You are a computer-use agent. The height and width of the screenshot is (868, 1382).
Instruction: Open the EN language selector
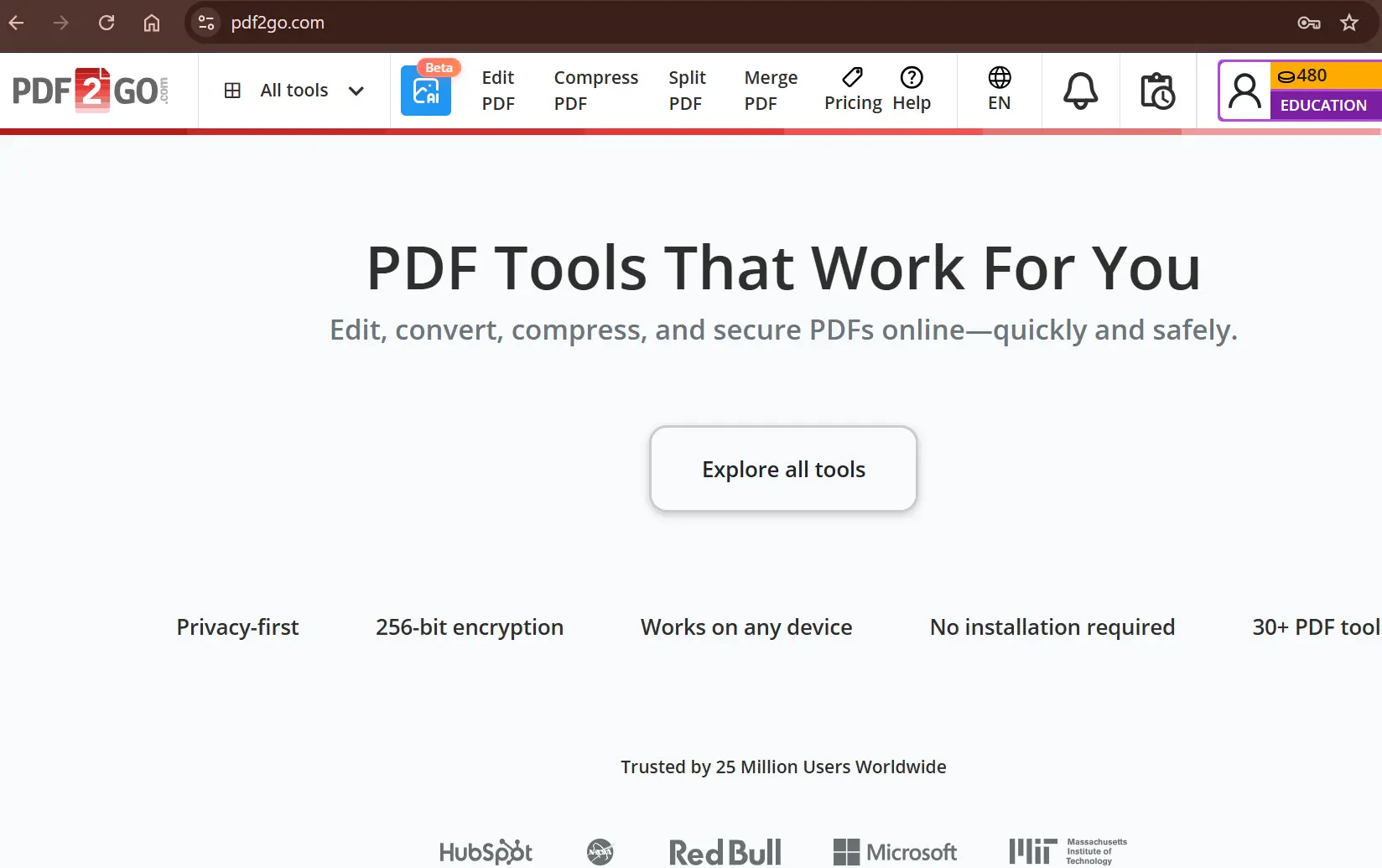point(999,90)
